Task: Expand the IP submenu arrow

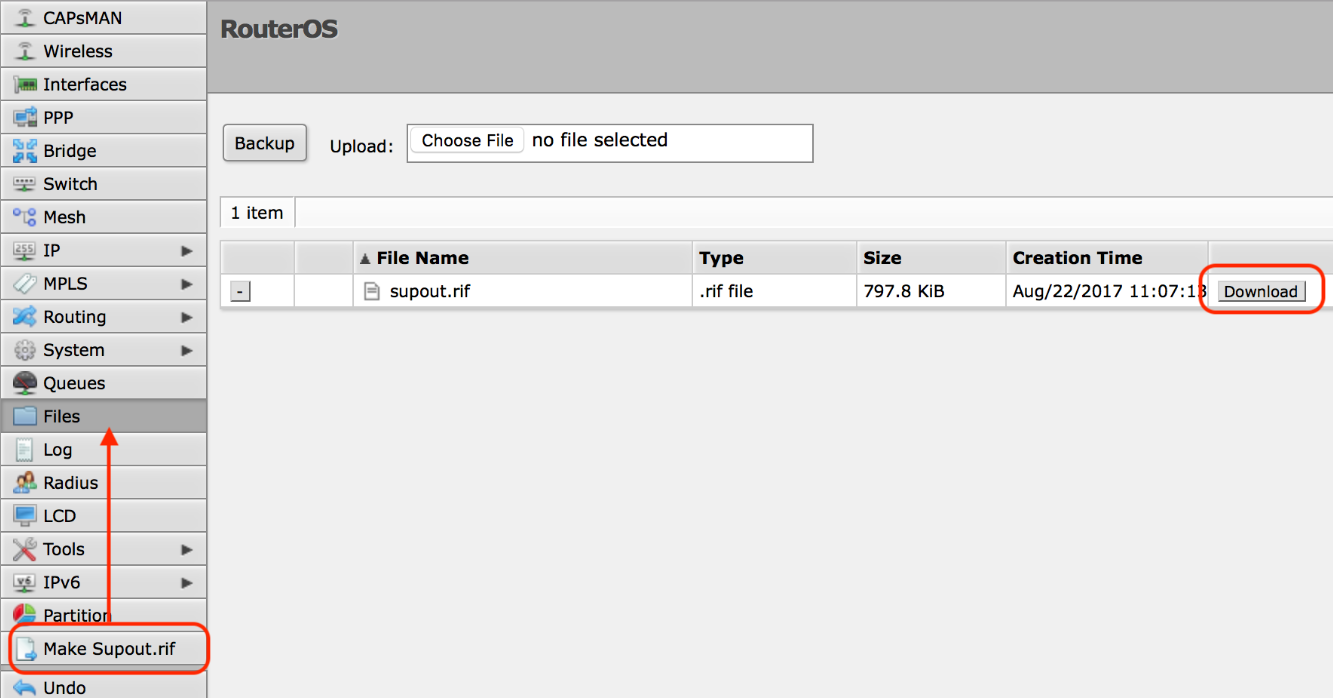Action: click(x=186, y=251)
